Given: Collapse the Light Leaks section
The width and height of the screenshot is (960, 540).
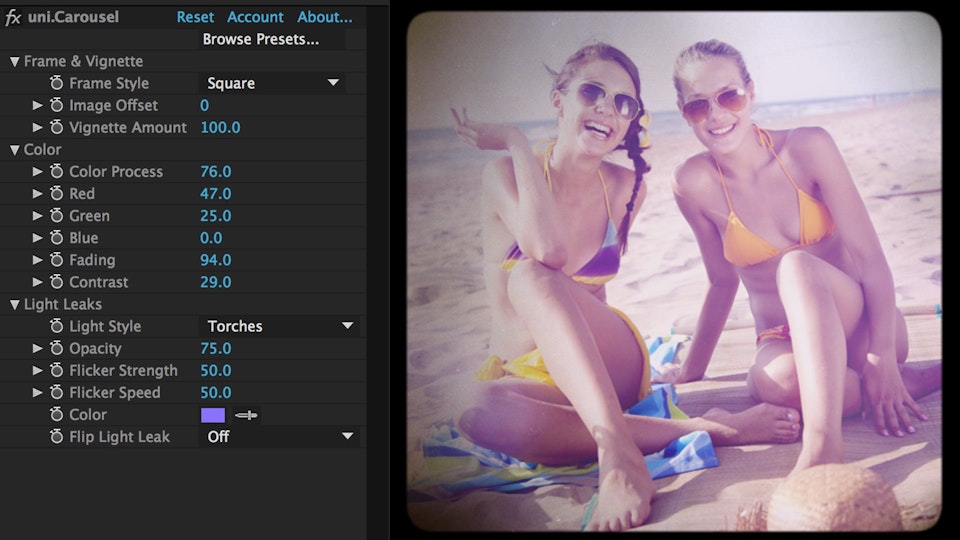Looking at the screenshot, I should [14, 305].
